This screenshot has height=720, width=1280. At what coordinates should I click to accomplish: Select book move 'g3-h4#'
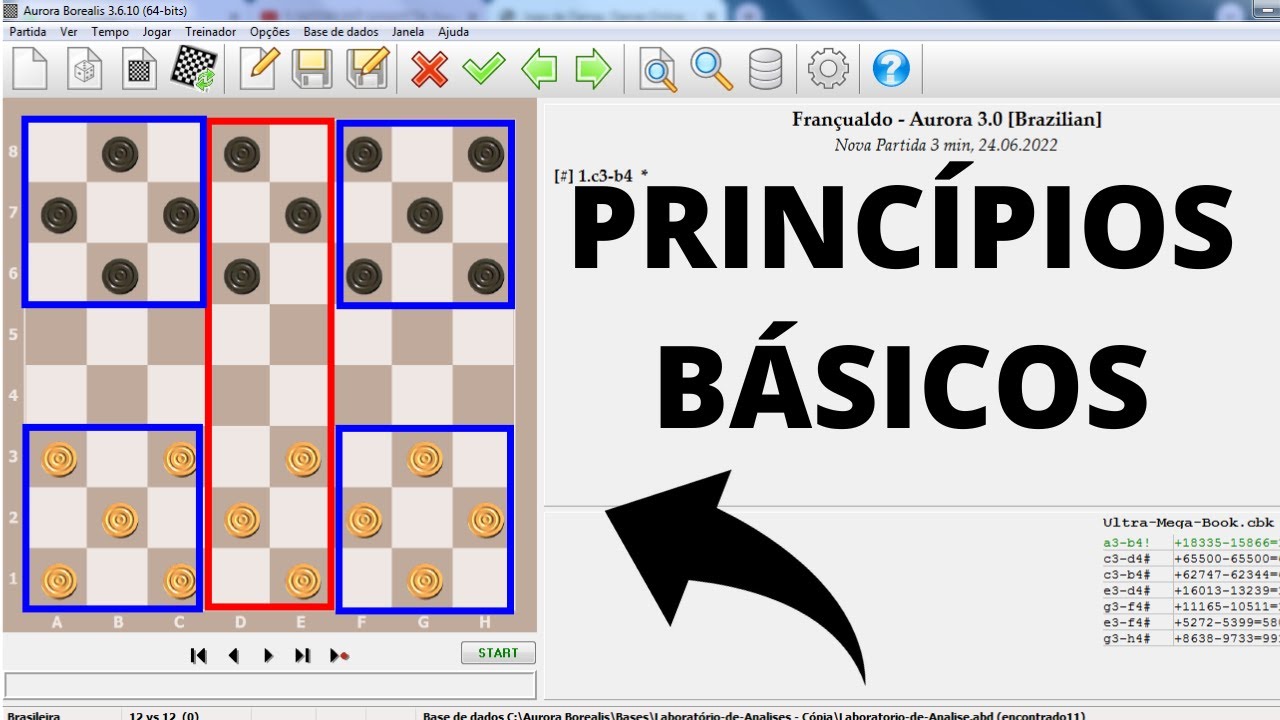(x=1127, y=638)
